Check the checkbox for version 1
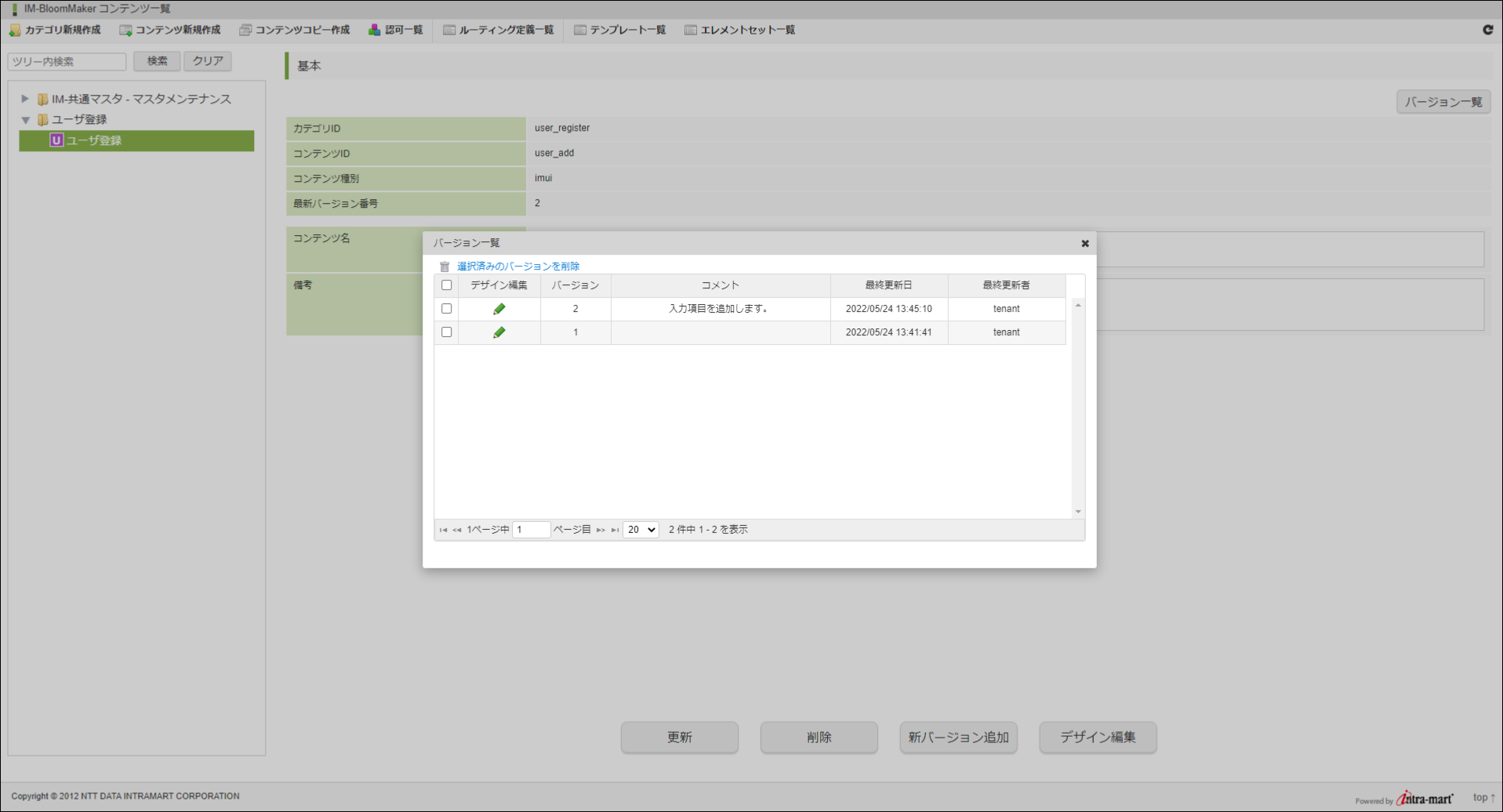This screenshot has height=812, width=1503. (446, 332)
